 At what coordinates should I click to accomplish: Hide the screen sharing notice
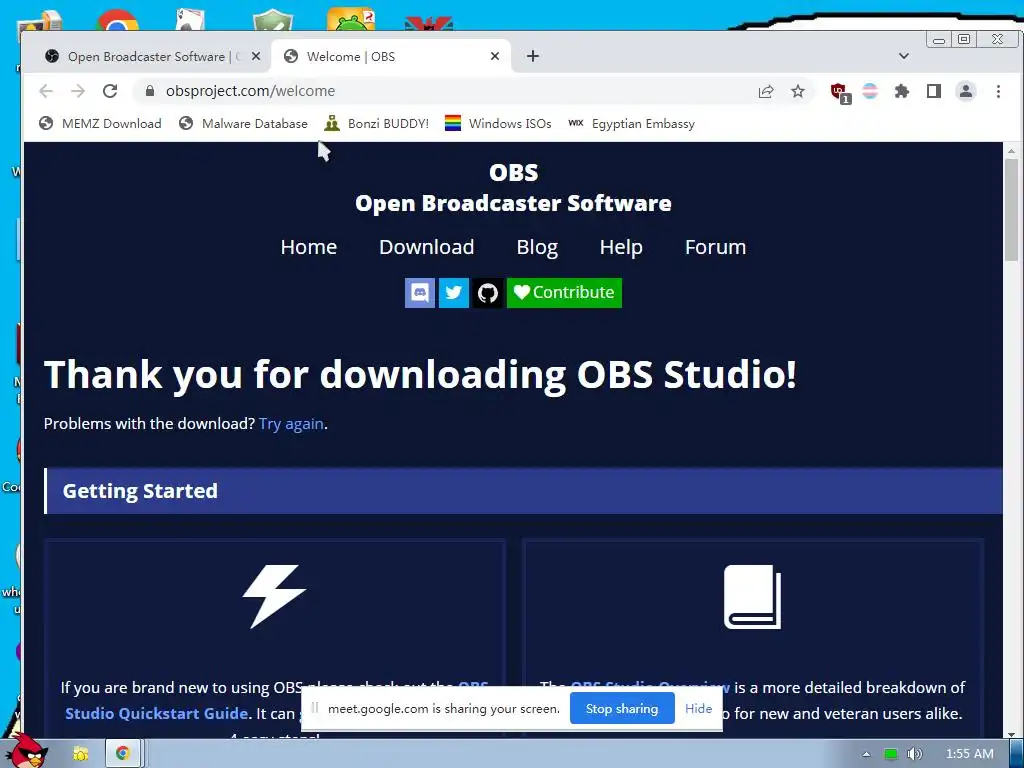tap(698, 709)
